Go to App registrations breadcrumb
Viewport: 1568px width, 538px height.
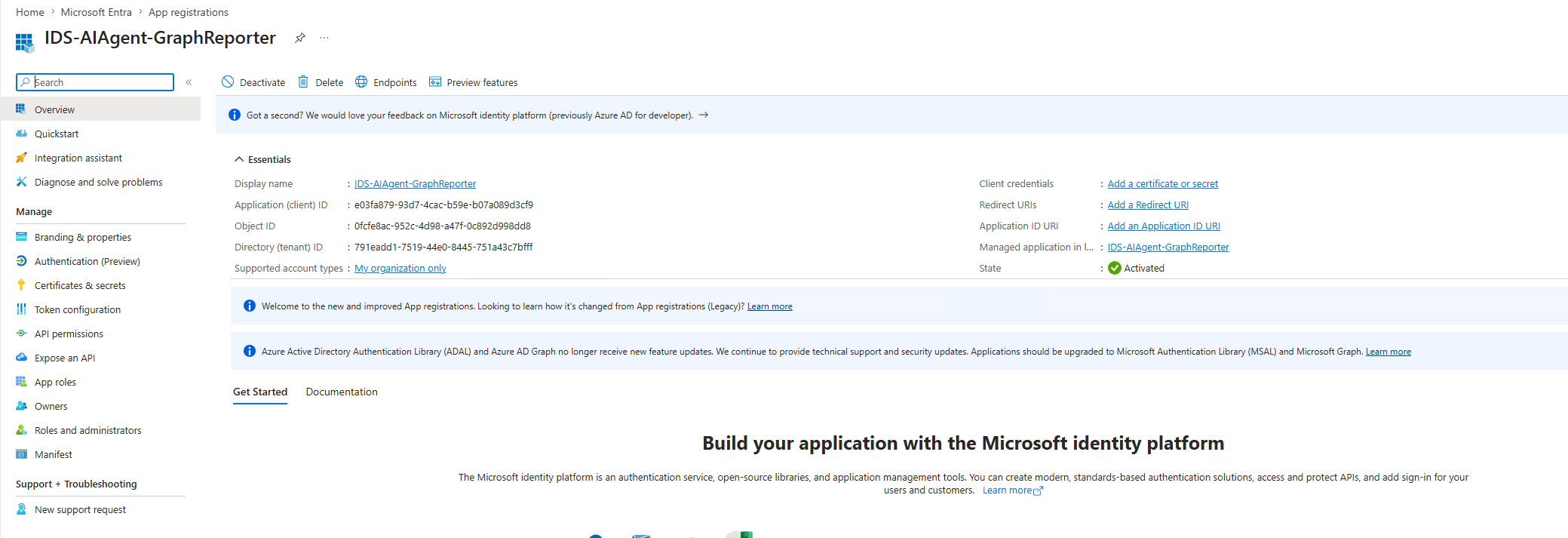189,12
